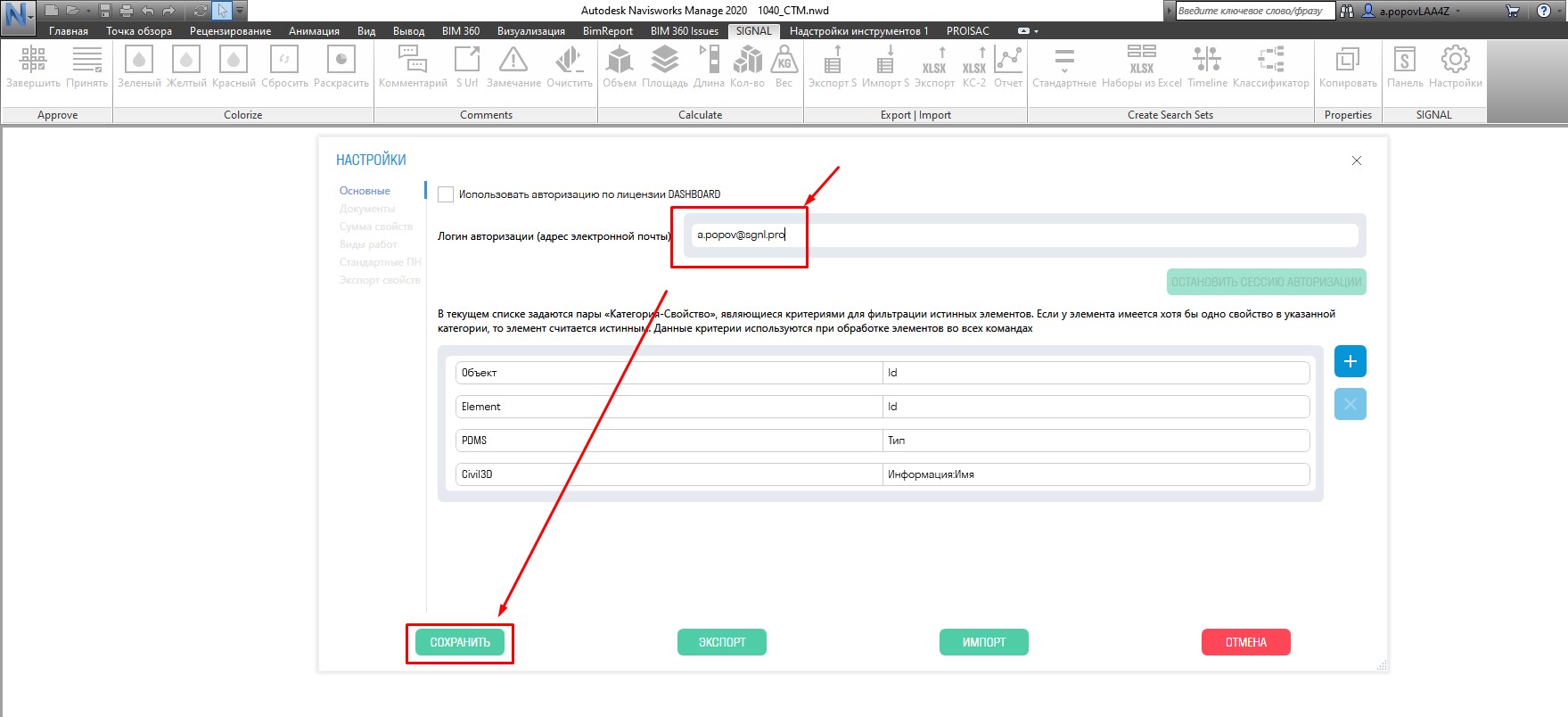Select Основные settings section
This screenshot has width=1568, height=717.
click(x=365, y=191)
